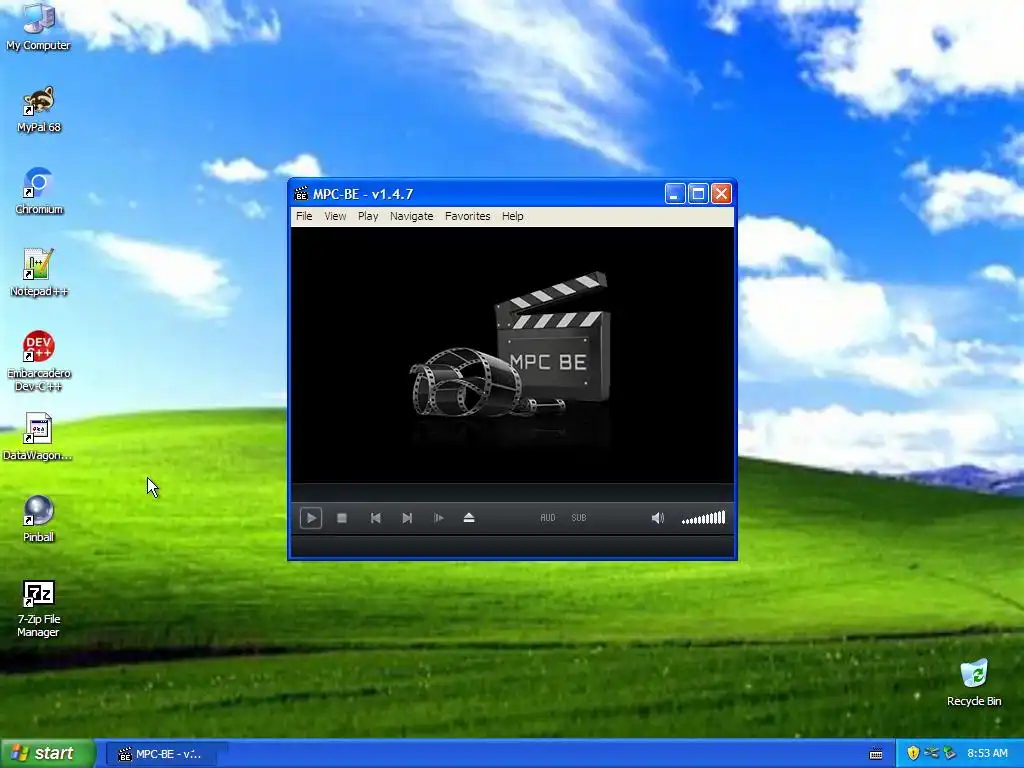The width and height of the screenshot is (1024, 768).
Task: Click the eject/open file icon
Action: pyautogui.click(x=469, y=518)
